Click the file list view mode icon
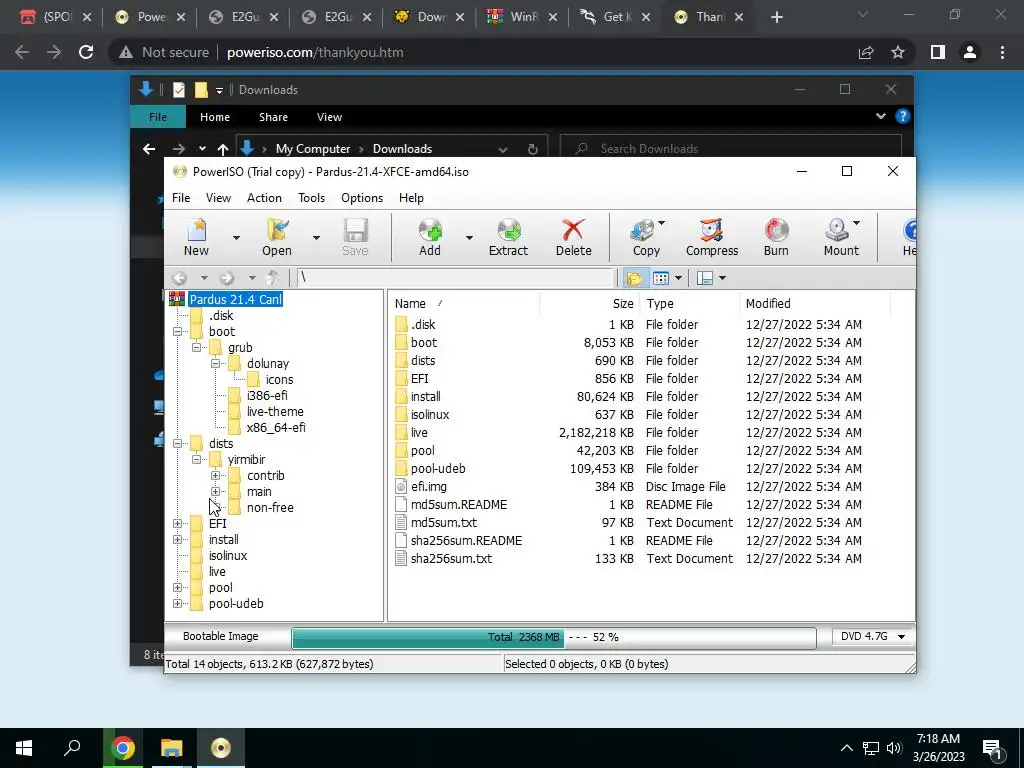 tap(661, 278)
